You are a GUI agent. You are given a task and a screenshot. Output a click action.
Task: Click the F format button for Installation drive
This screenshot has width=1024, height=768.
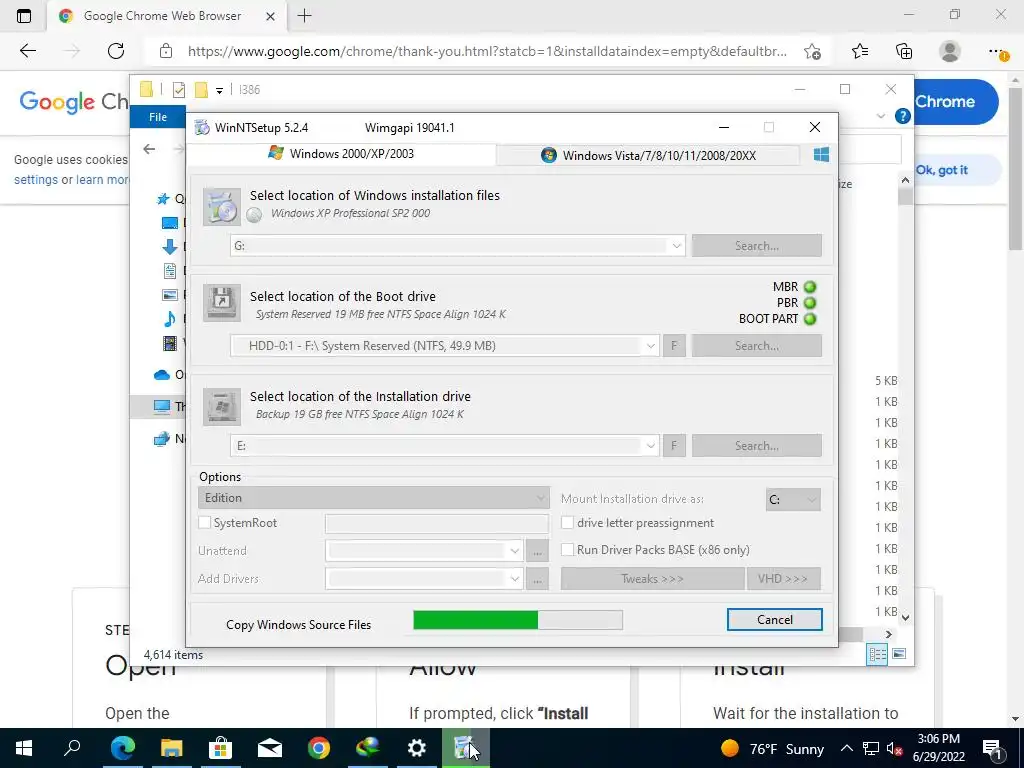pyautogui.click(x=675, y=446)
